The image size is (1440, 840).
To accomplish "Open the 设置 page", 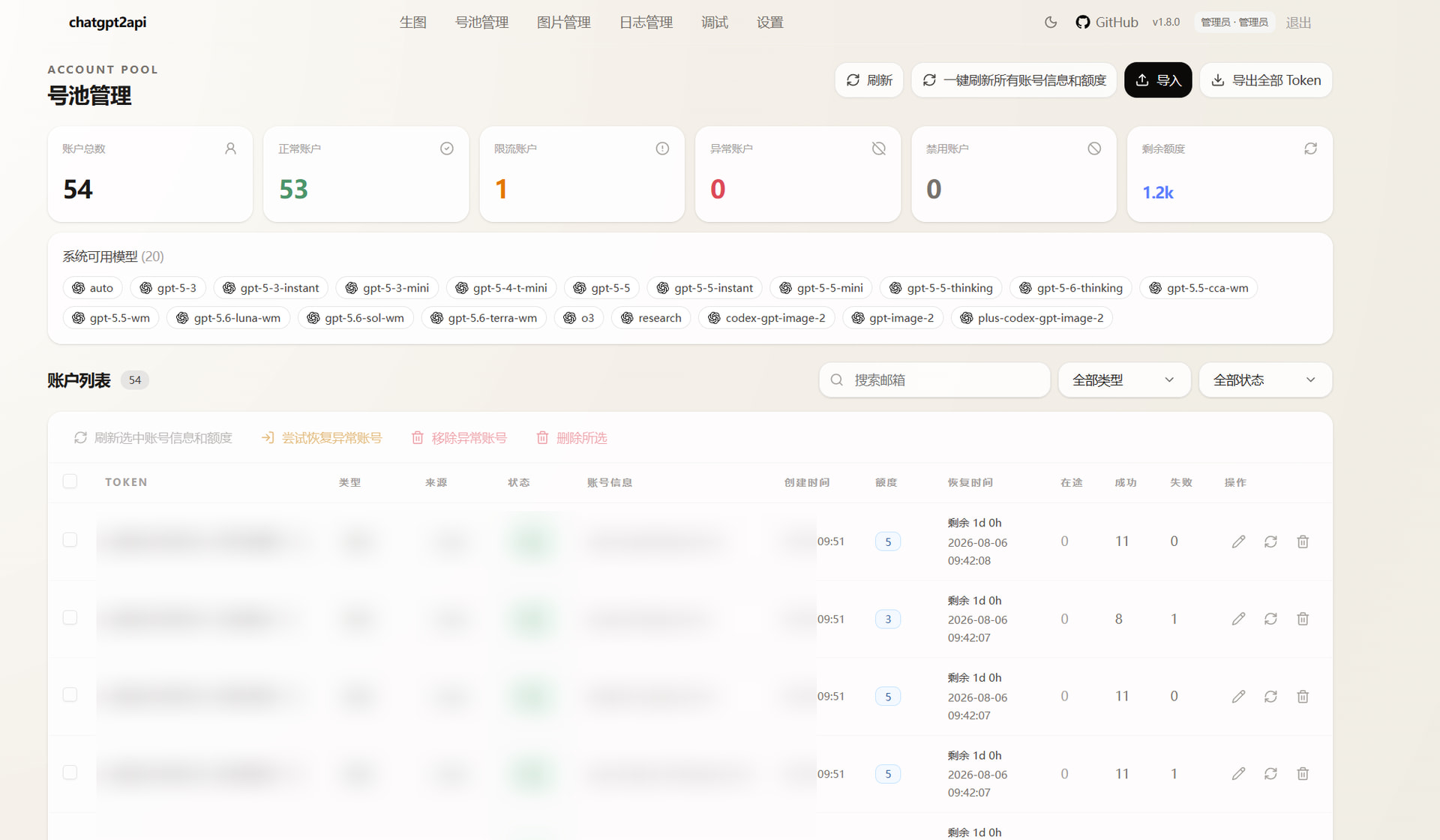I will pos(770,22).
